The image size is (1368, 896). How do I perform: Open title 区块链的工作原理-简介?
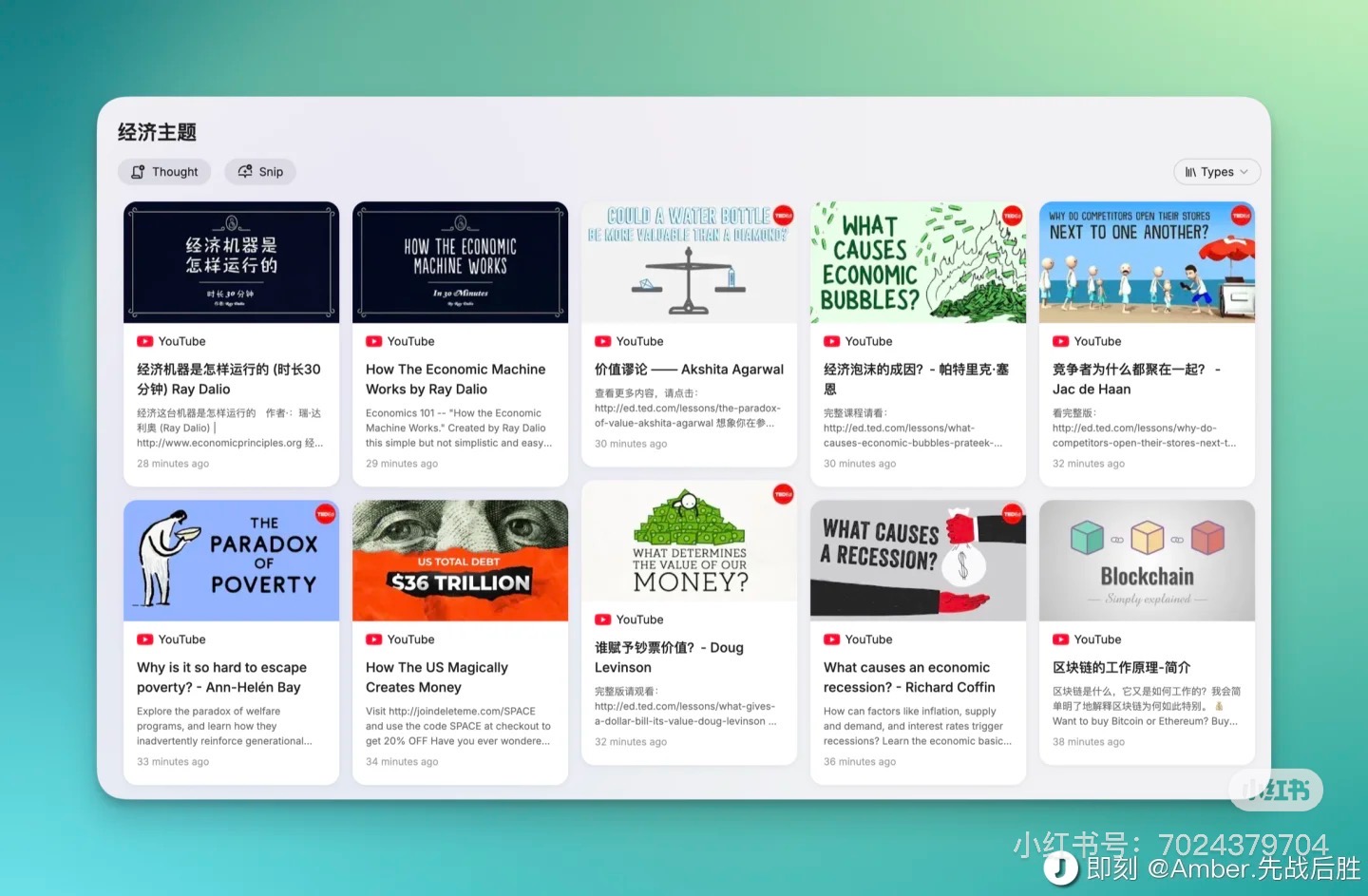pyautogui.click(x=1121, y=668)
